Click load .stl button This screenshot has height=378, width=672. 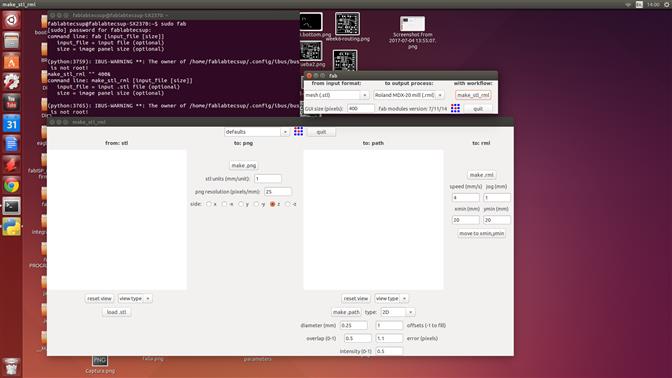(x=117, y=312)
